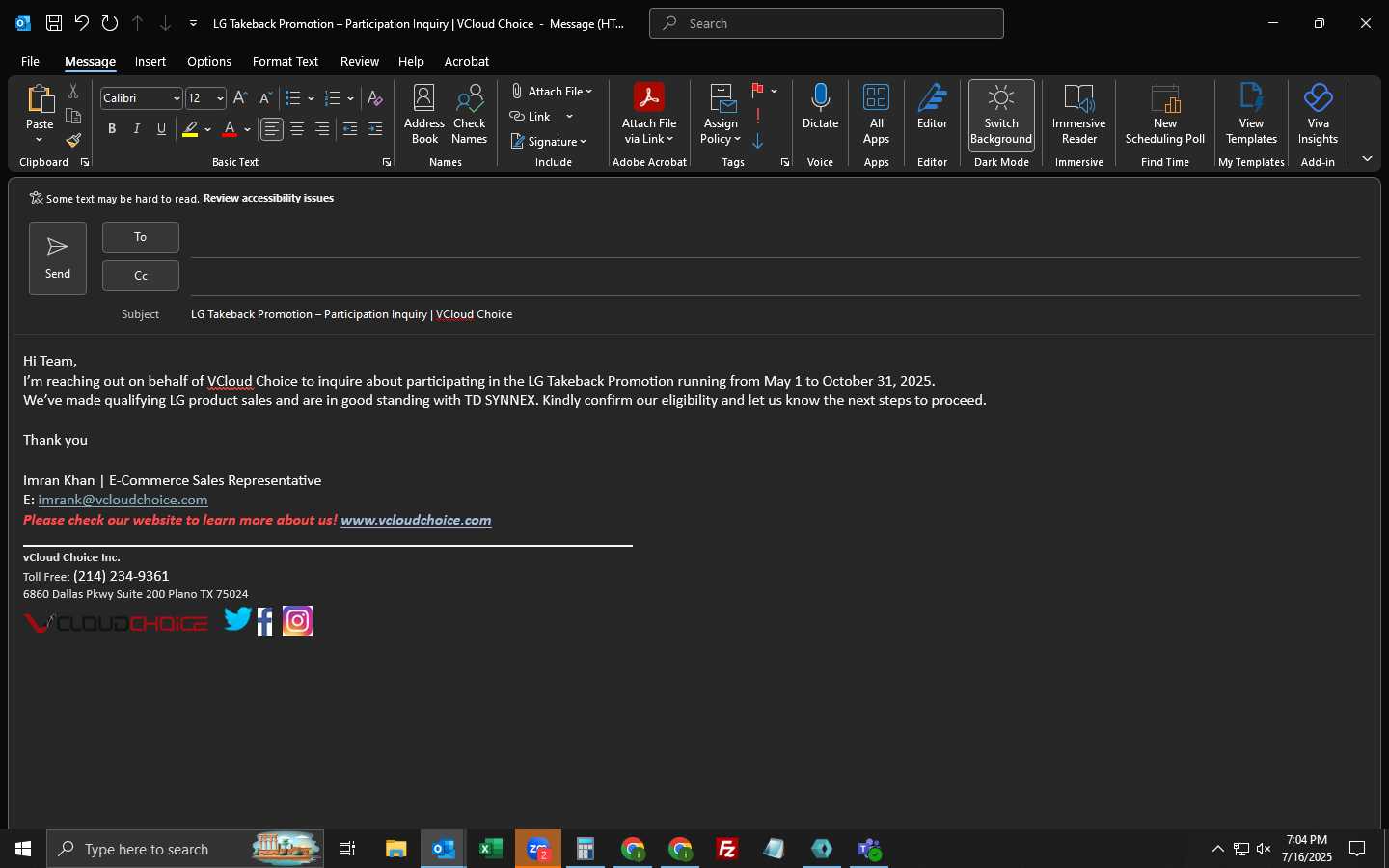
Task: Apply yellow text highlight color
Action: 190,129
